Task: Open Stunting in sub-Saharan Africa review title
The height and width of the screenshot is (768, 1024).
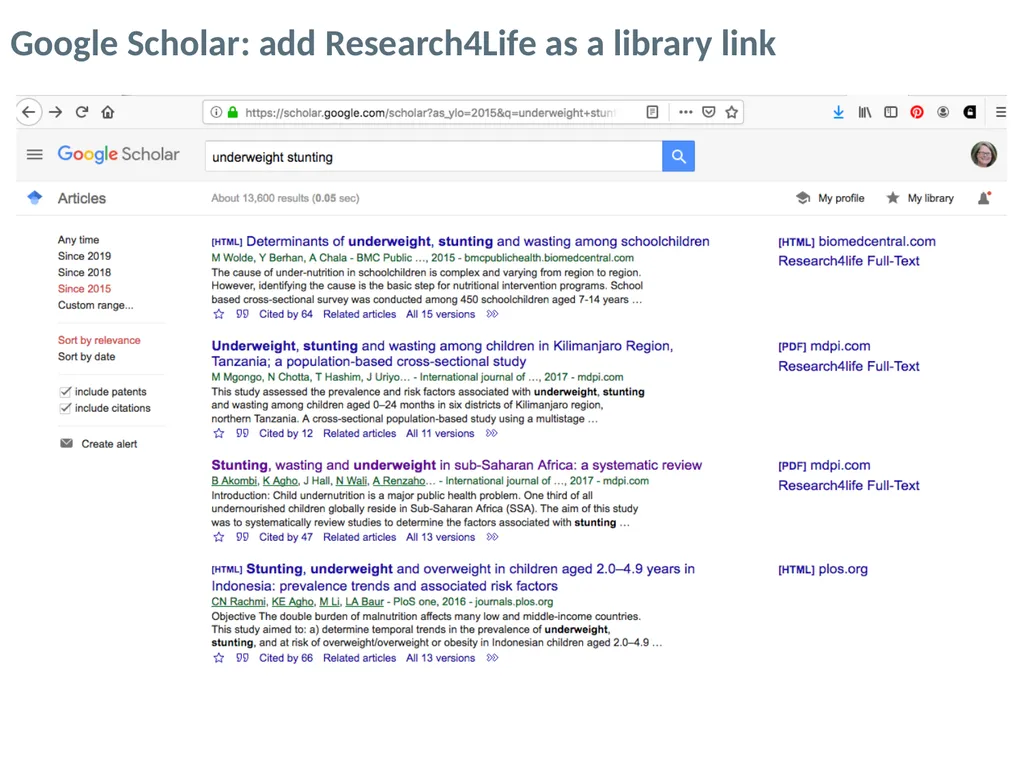Action: pos(456,465)
